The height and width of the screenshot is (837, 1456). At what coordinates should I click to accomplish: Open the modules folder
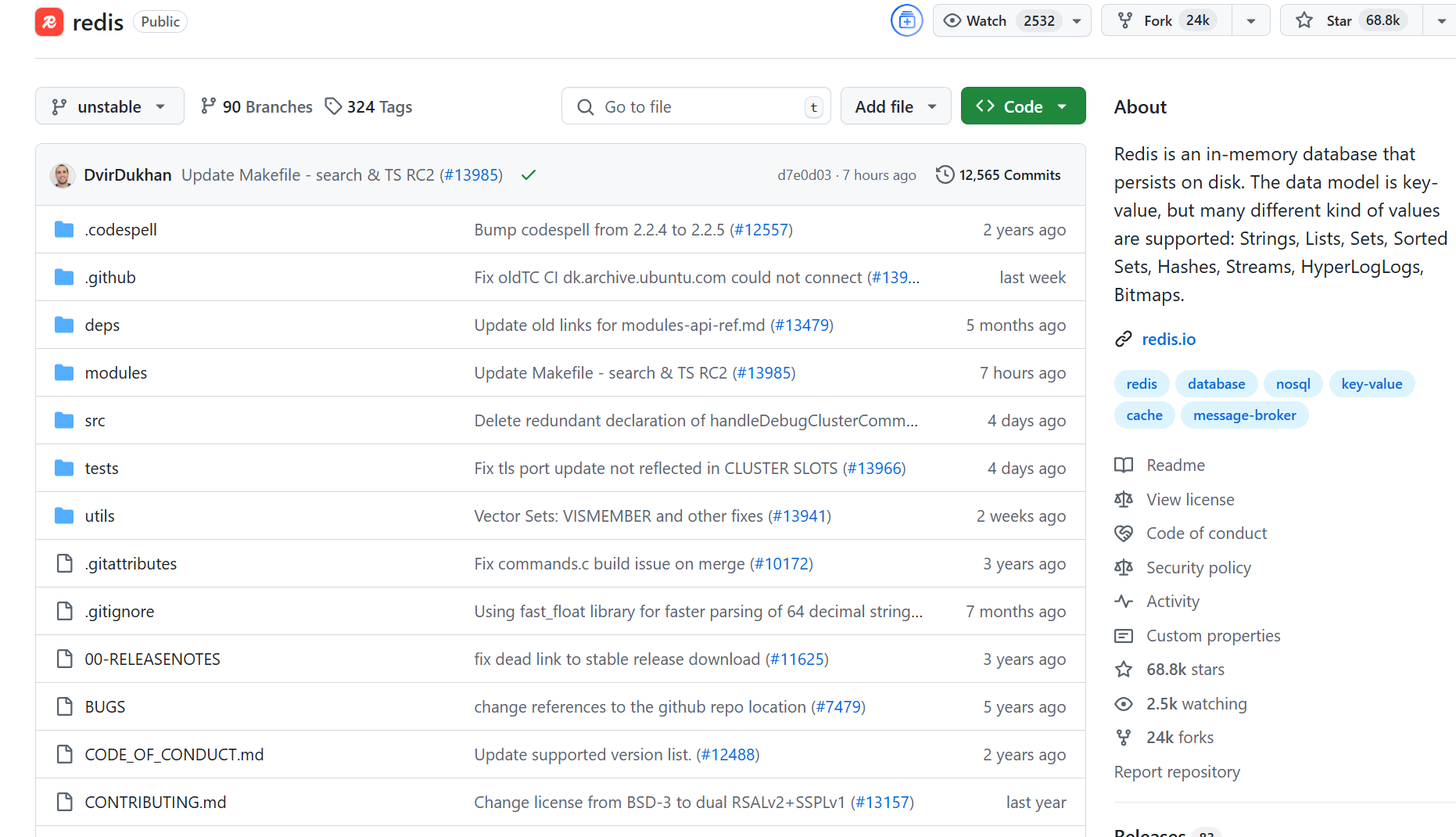[x=116, y=373]
